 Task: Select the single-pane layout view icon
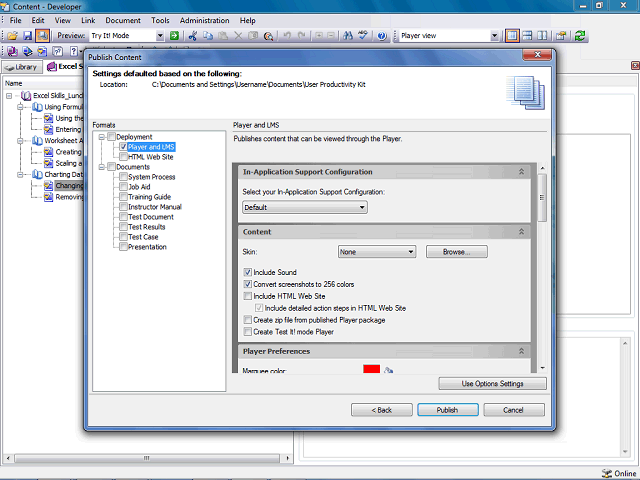512,36
